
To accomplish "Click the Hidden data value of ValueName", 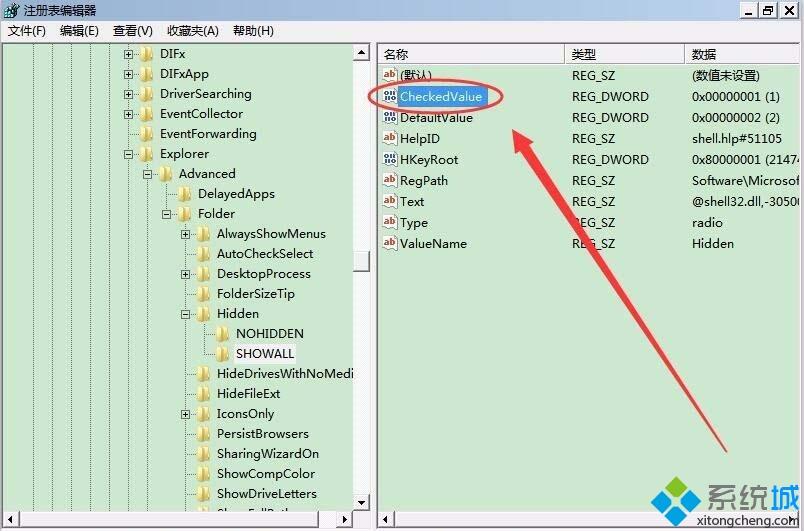I will [713, 243].
